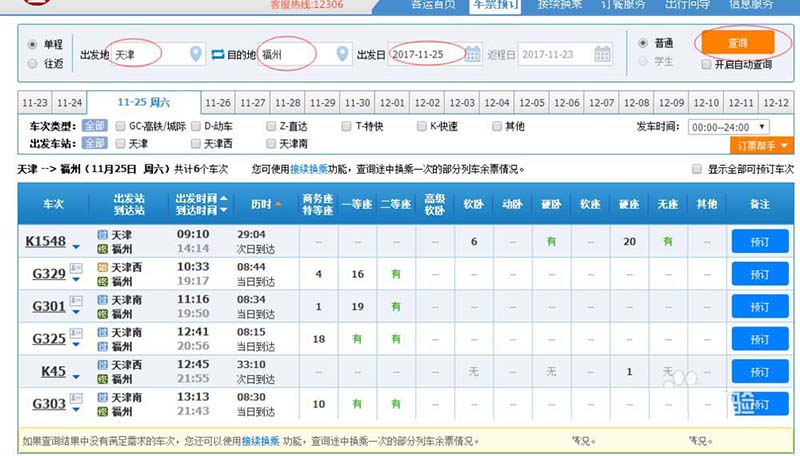Open the 信息服务 navigation item
This screenshot has height=456, width=800.
[751, 5]
